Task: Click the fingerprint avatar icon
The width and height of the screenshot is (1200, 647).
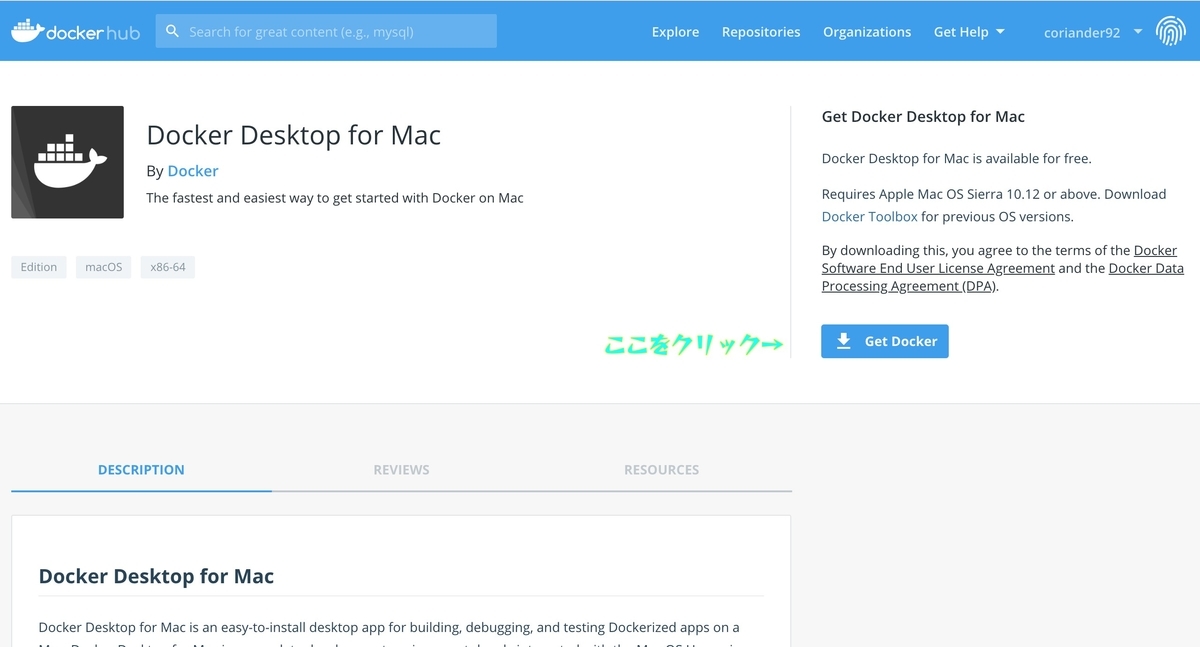Action: coord(1170,32)
